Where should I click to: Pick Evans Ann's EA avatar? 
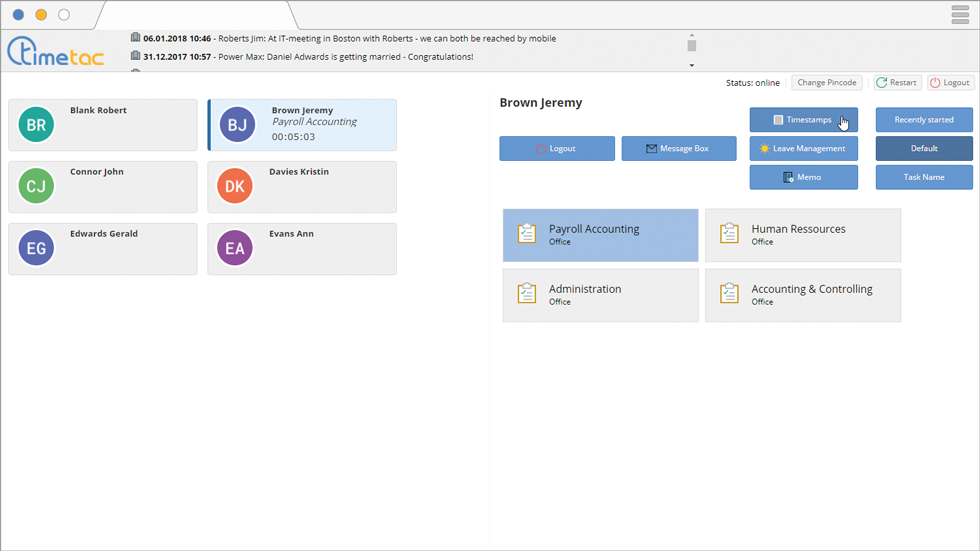click(x=235, y=249)
